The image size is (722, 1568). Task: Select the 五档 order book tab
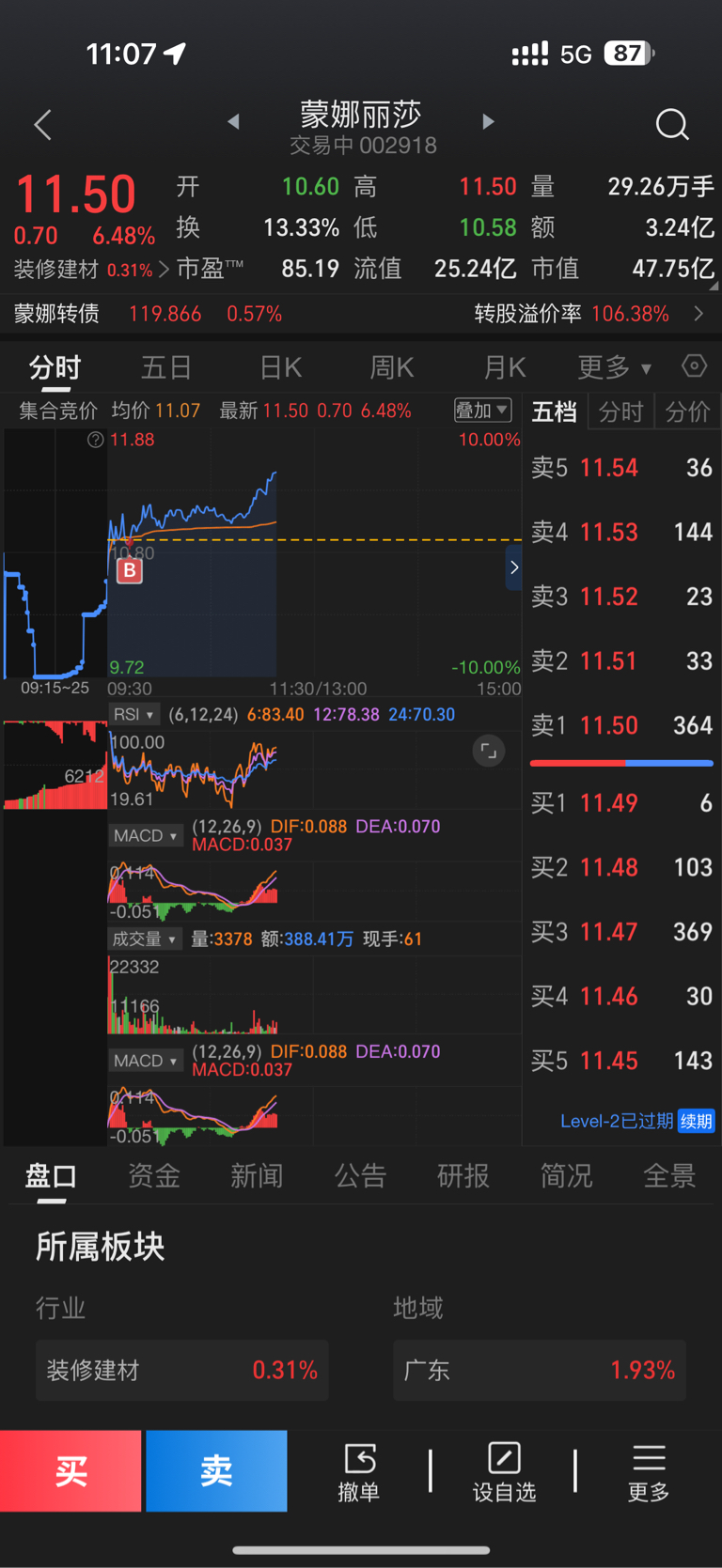coord(555,411)
